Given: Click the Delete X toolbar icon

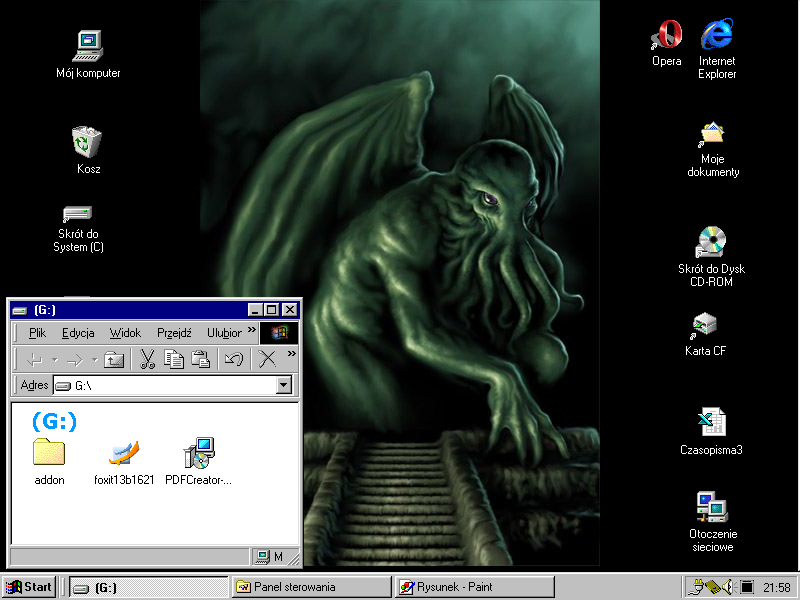Looking at the screenshot, I should [267, 359].
